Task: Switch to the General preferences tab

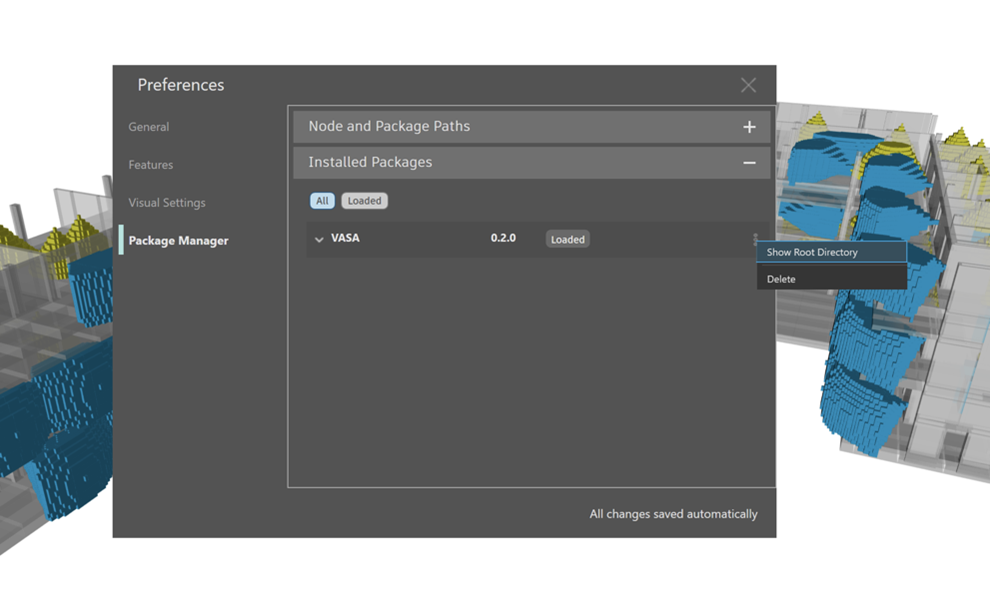Action: pyautogui.click(x=149, y=127)
